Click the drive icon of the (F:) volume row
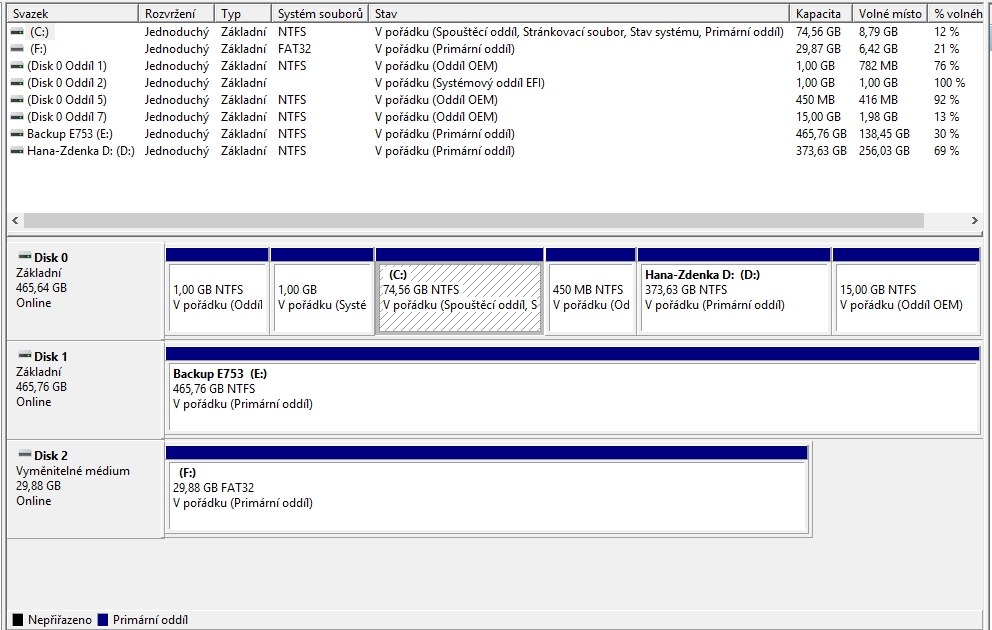 click(18, 49)
